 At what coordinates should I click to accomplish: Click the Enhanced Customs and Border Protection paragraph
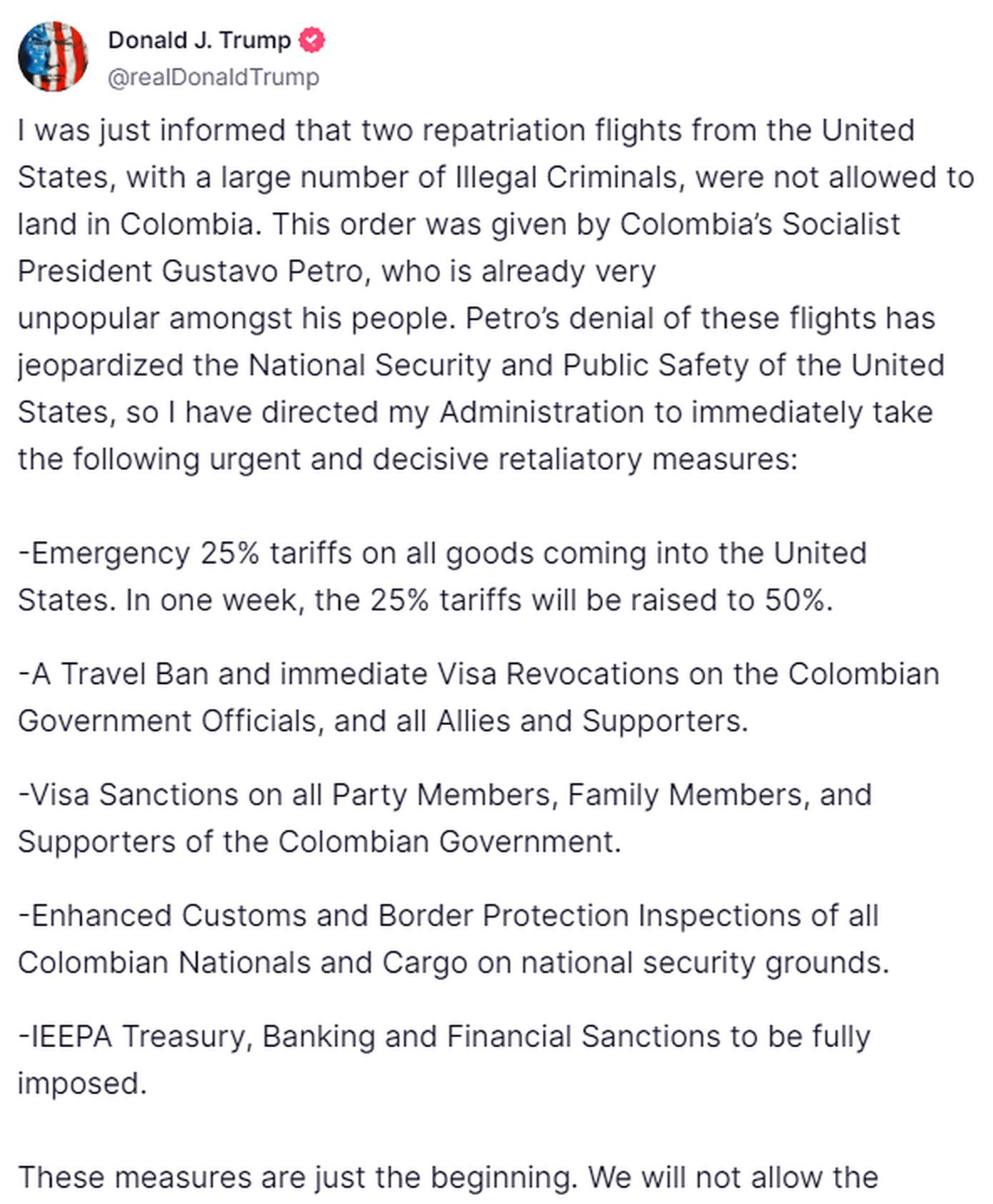(453, 938)
